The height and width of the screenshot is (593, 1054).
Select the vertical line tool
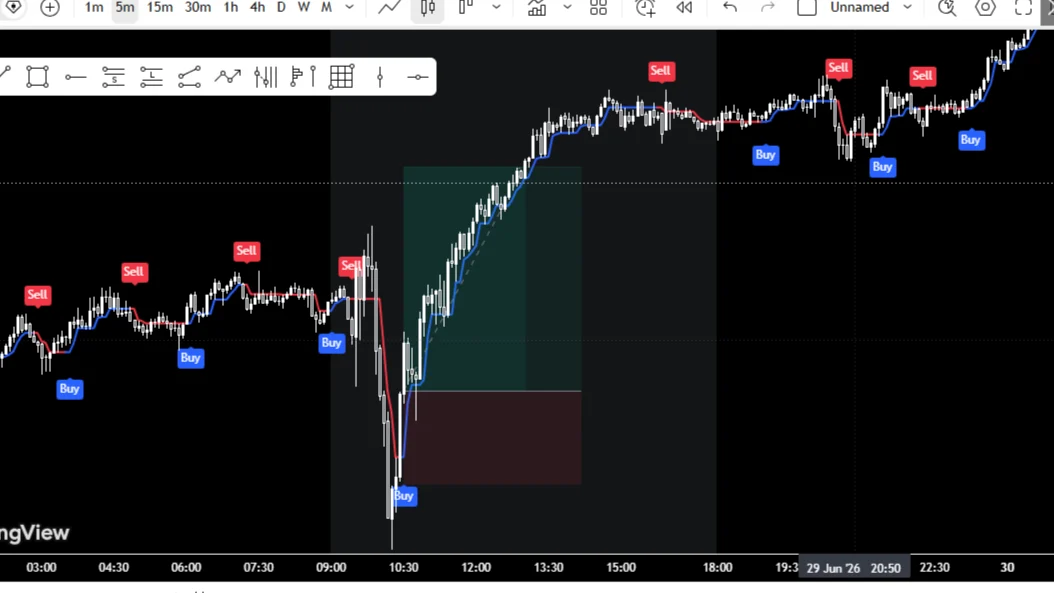pos(380,77)
